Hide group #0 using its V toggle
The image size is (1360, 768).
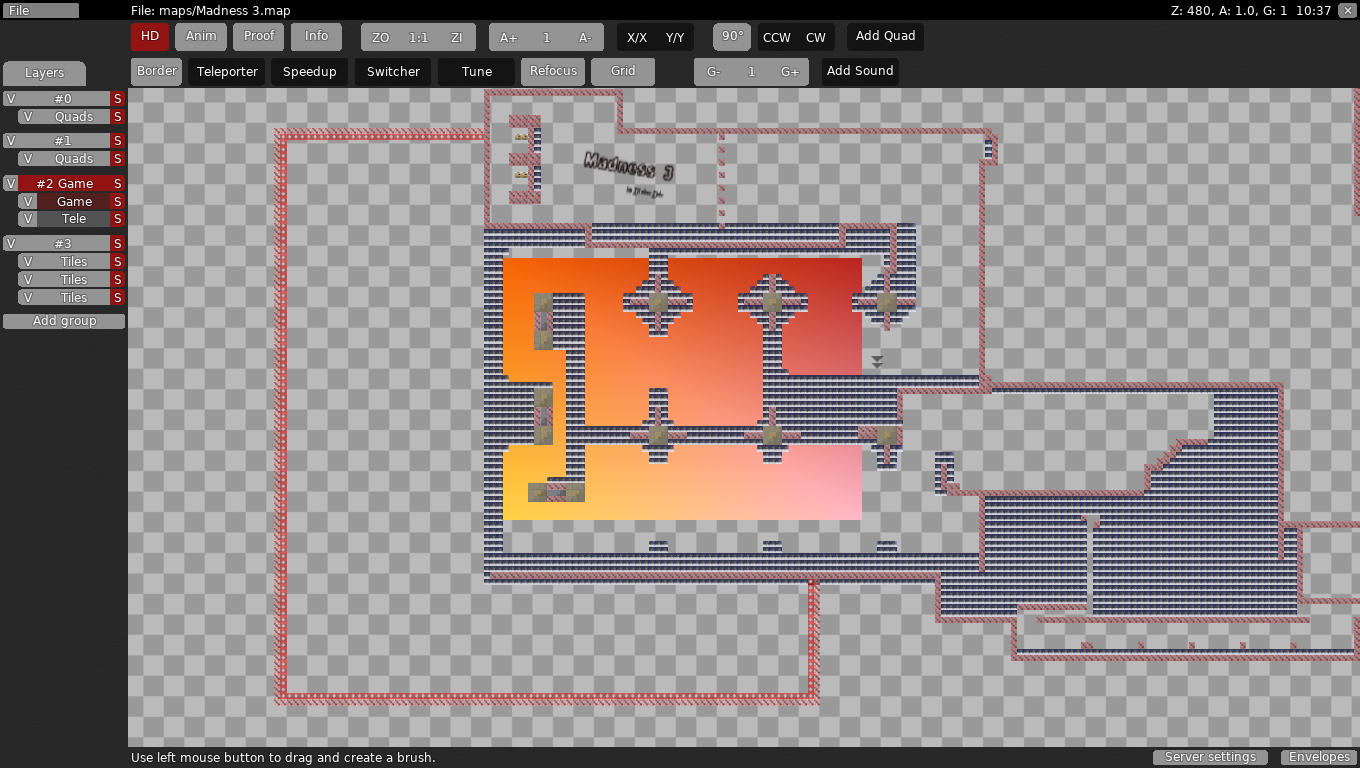pyautogui.click(x=11, y=99)
